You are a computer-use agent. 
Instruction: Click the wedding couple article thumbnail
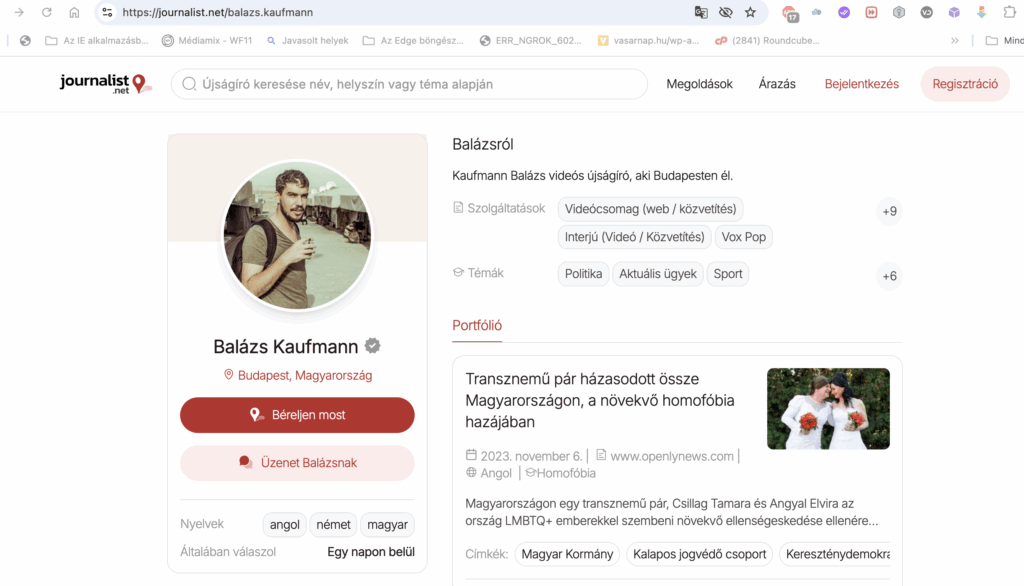(828, 409)
